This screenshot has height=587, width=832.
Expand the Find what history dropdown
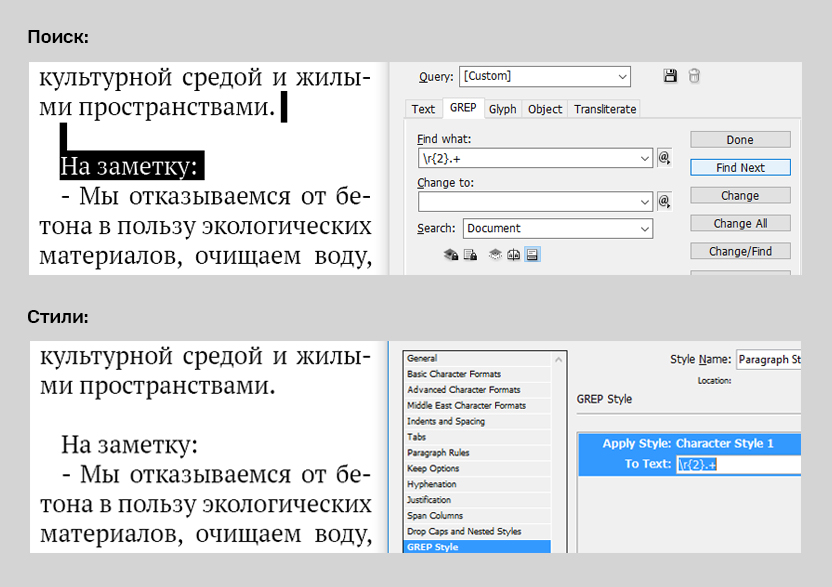point(645,158)
